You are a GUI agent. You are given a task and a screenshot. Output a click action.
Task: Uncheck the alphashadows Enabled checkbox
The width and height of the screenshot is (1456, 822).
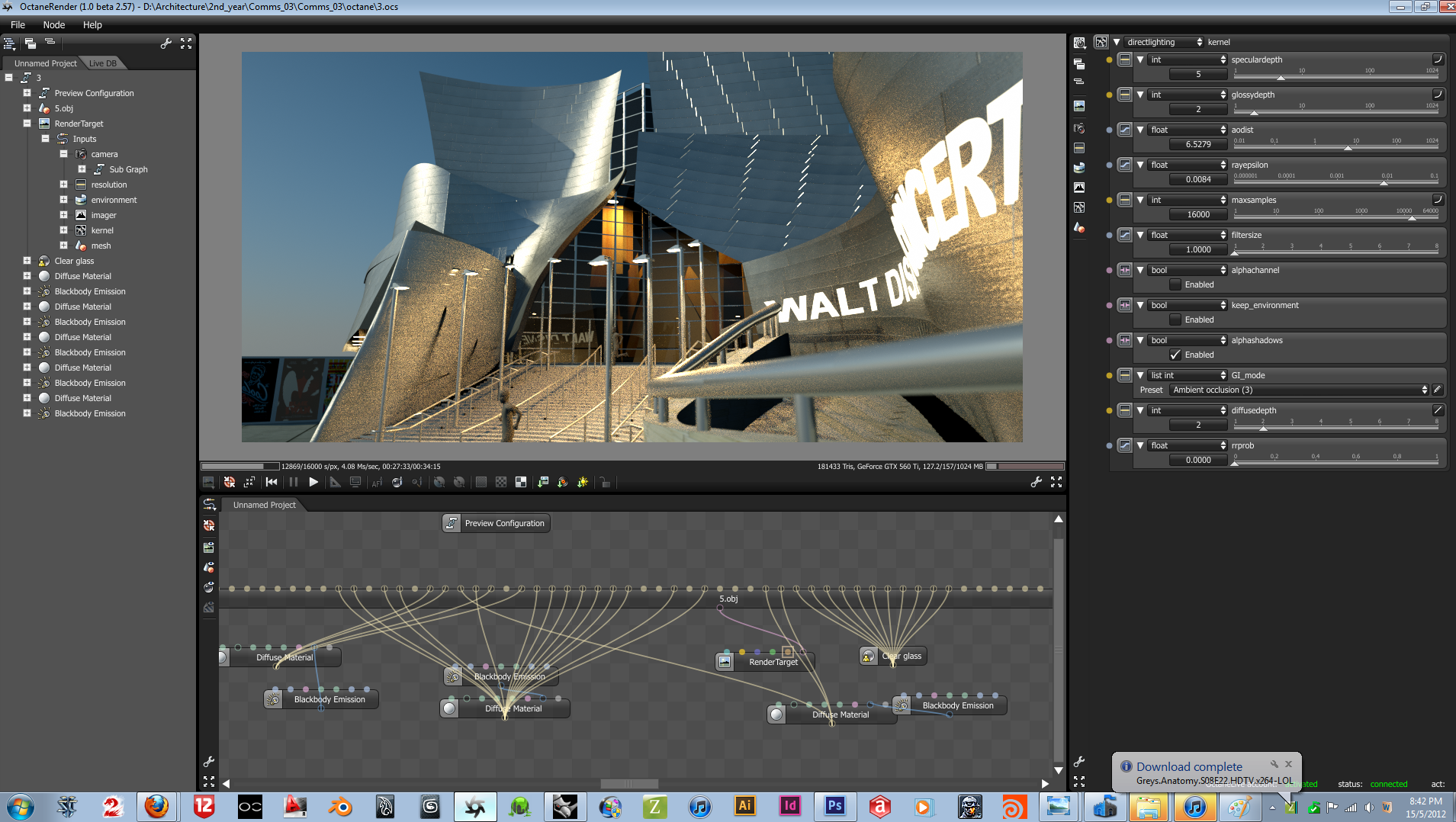click(x=1175, y=355)
